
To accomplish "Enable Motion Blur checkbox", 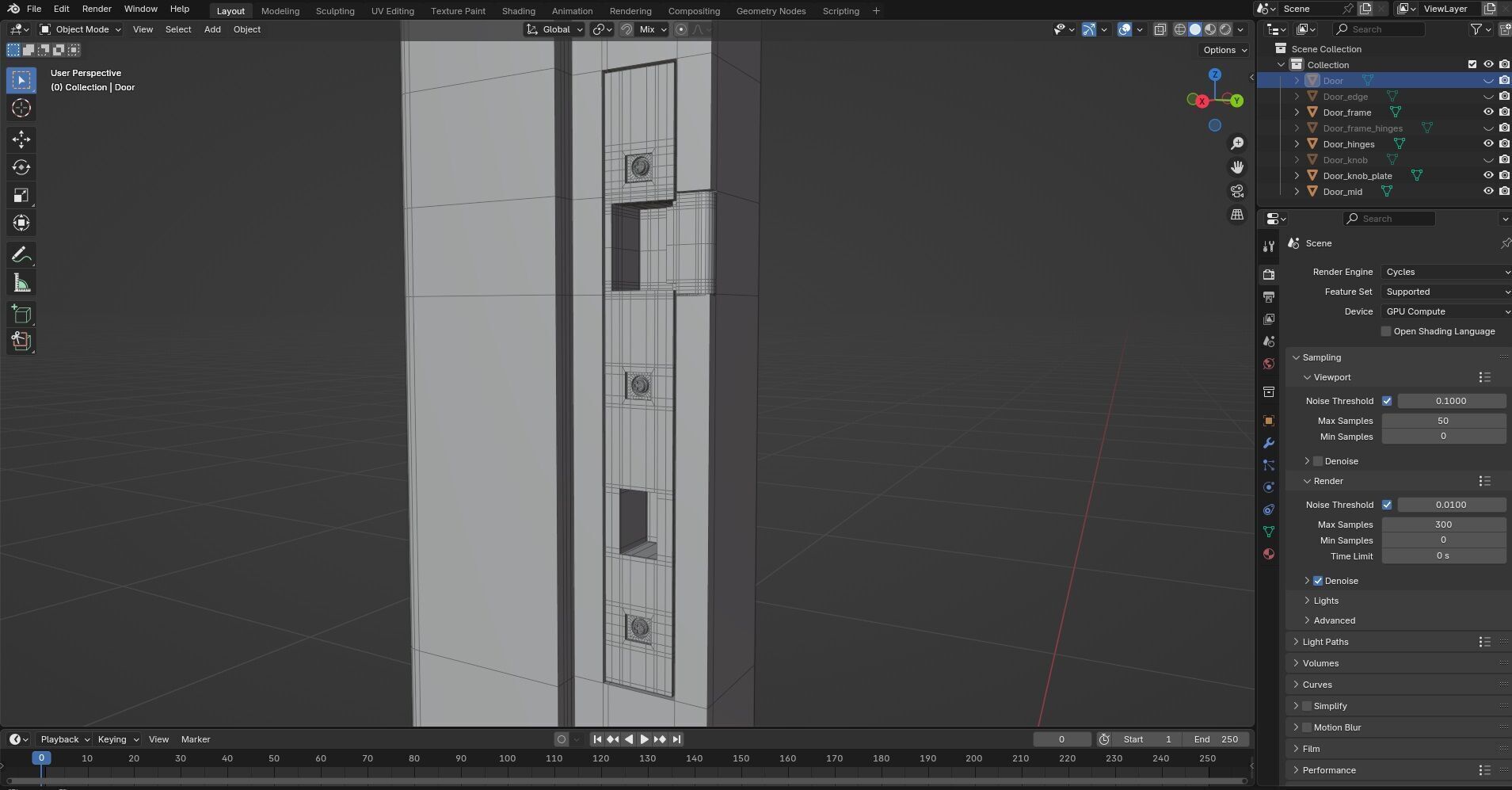I will (1307, 727).
